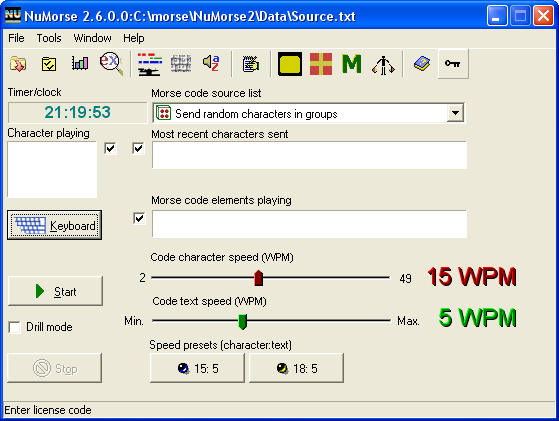Screen dimensions: 559x421
Task: Click the Morse code elements playing field
Action: click(309, 224)
